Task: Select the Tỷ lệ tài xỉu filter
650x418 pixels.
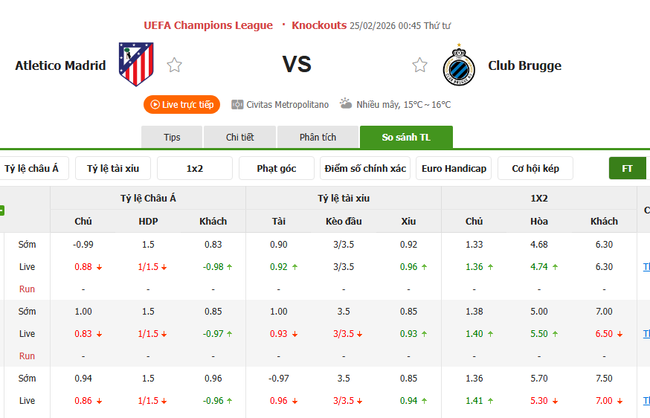Action: [112, 168]
